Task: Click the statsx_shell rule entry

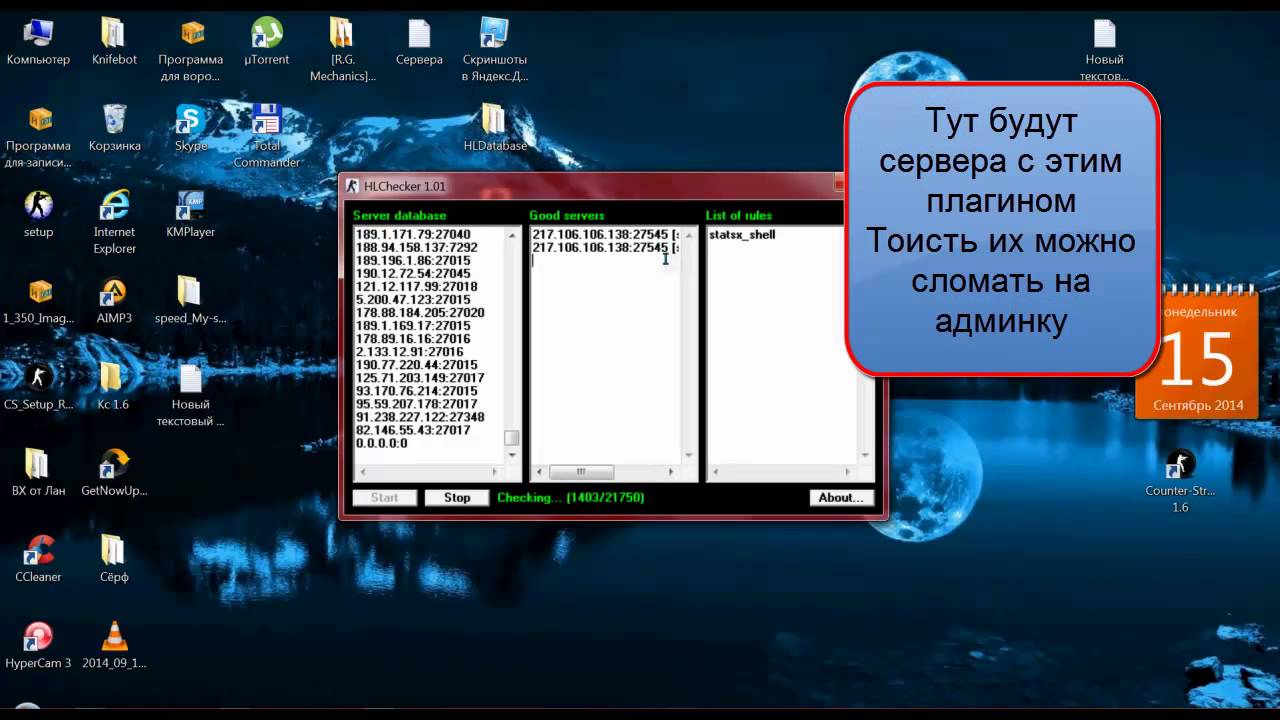Action: pos(742,235)
